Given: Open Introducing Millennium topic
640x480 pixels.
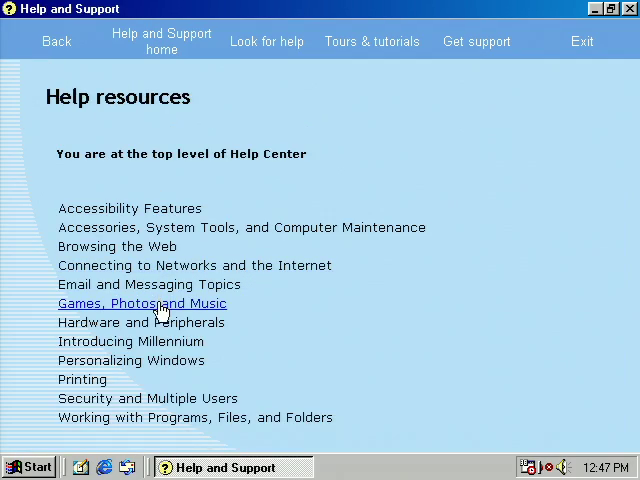Looking at the screenshot, I should pos(131,342).
